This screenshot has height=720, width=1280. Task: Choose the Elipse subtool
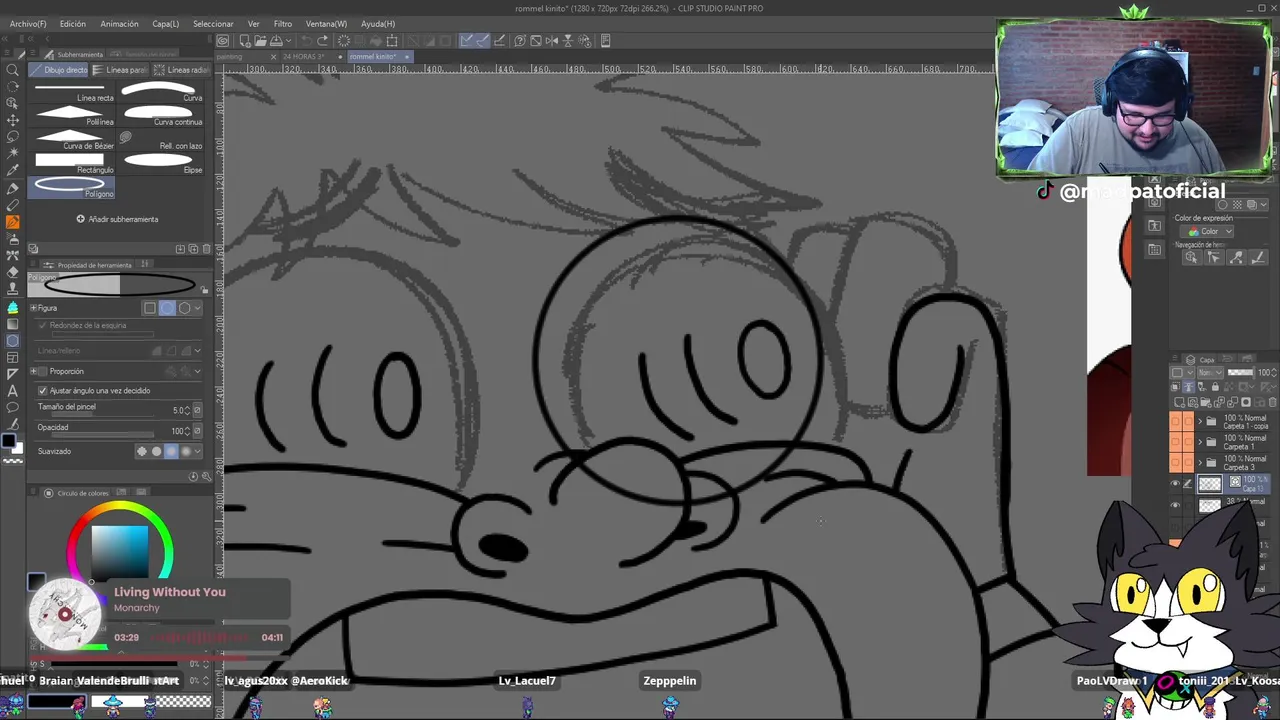tap(162, 164)
